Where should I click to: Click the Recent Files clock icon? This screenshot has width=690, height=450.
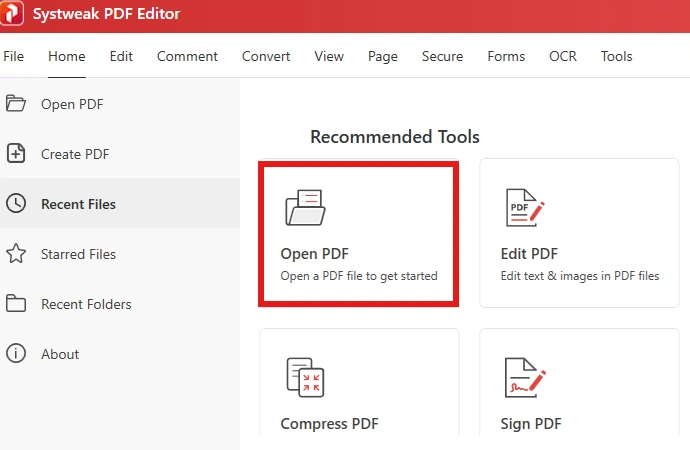click(16, 204)
